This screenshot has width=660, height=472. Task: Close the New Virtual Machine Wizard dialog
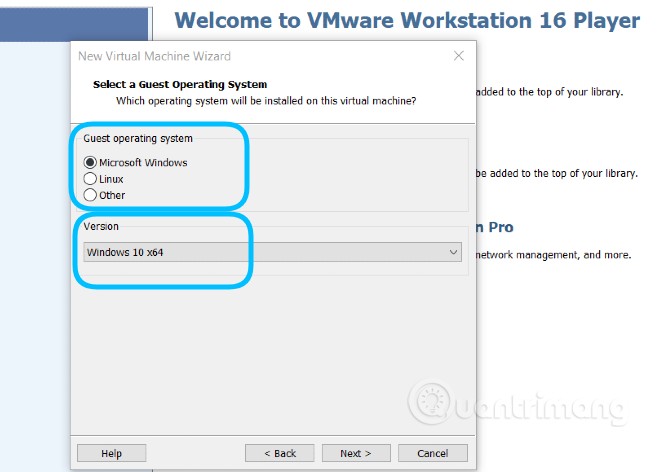[459, 56]
